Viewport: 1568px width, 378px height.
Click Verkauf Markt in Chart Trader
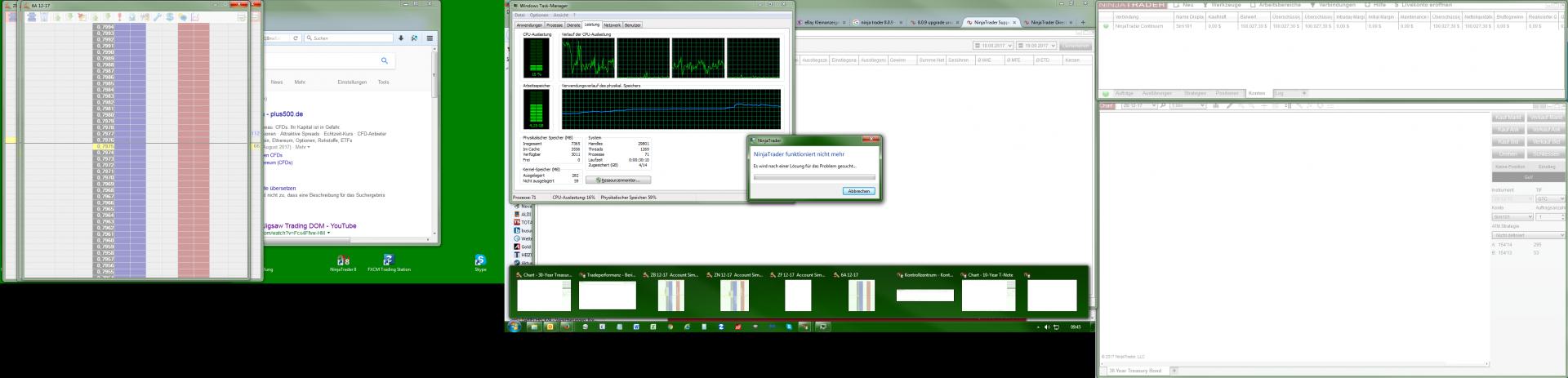1546,118
